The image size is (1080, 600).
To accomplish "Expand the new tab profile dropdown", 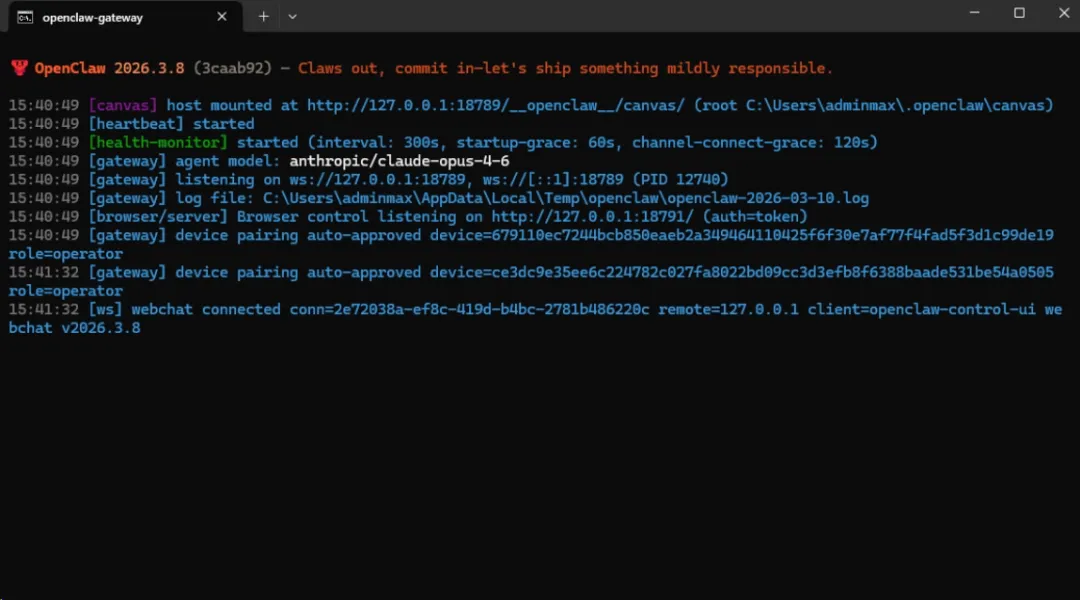I will (293, 17).
